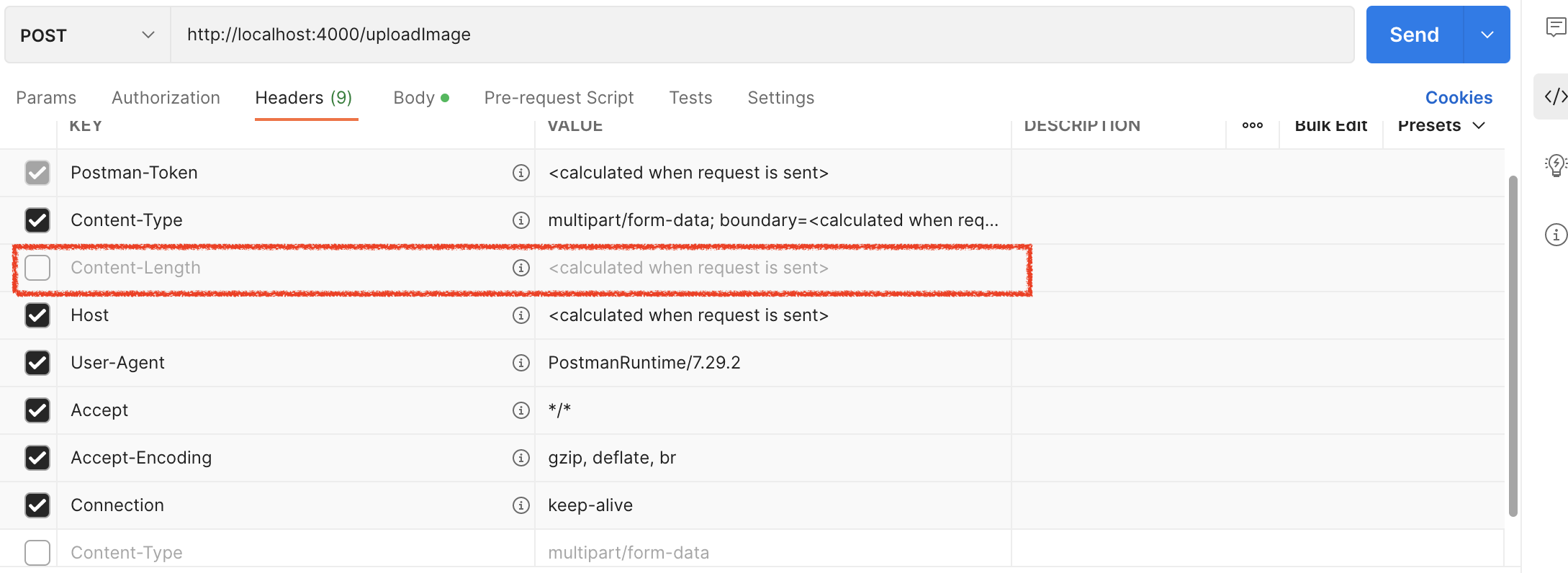The height and width of the screenshot is (573, 1568).
Task: Click info icon beside User-Agent header
Action: pos(521,363)
